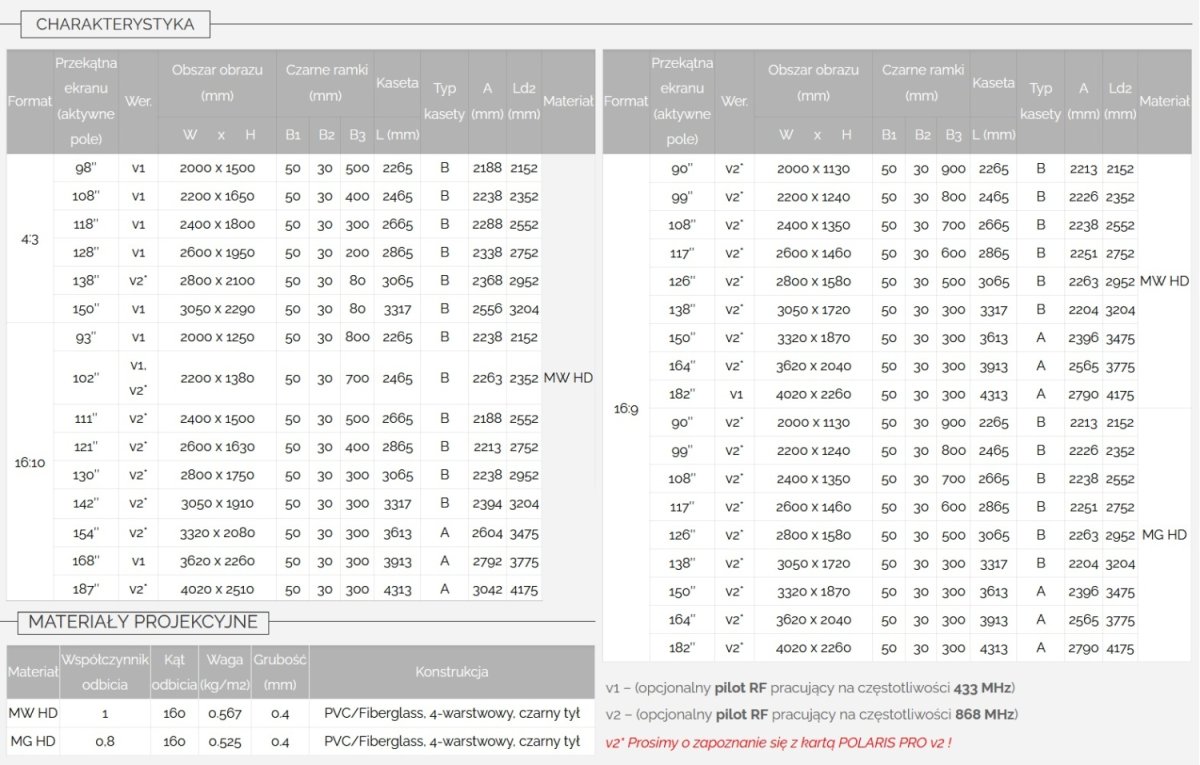Click the 187" screen diagonal cell
This screenshot has height=765, width=1200.
tap(85, 589)
